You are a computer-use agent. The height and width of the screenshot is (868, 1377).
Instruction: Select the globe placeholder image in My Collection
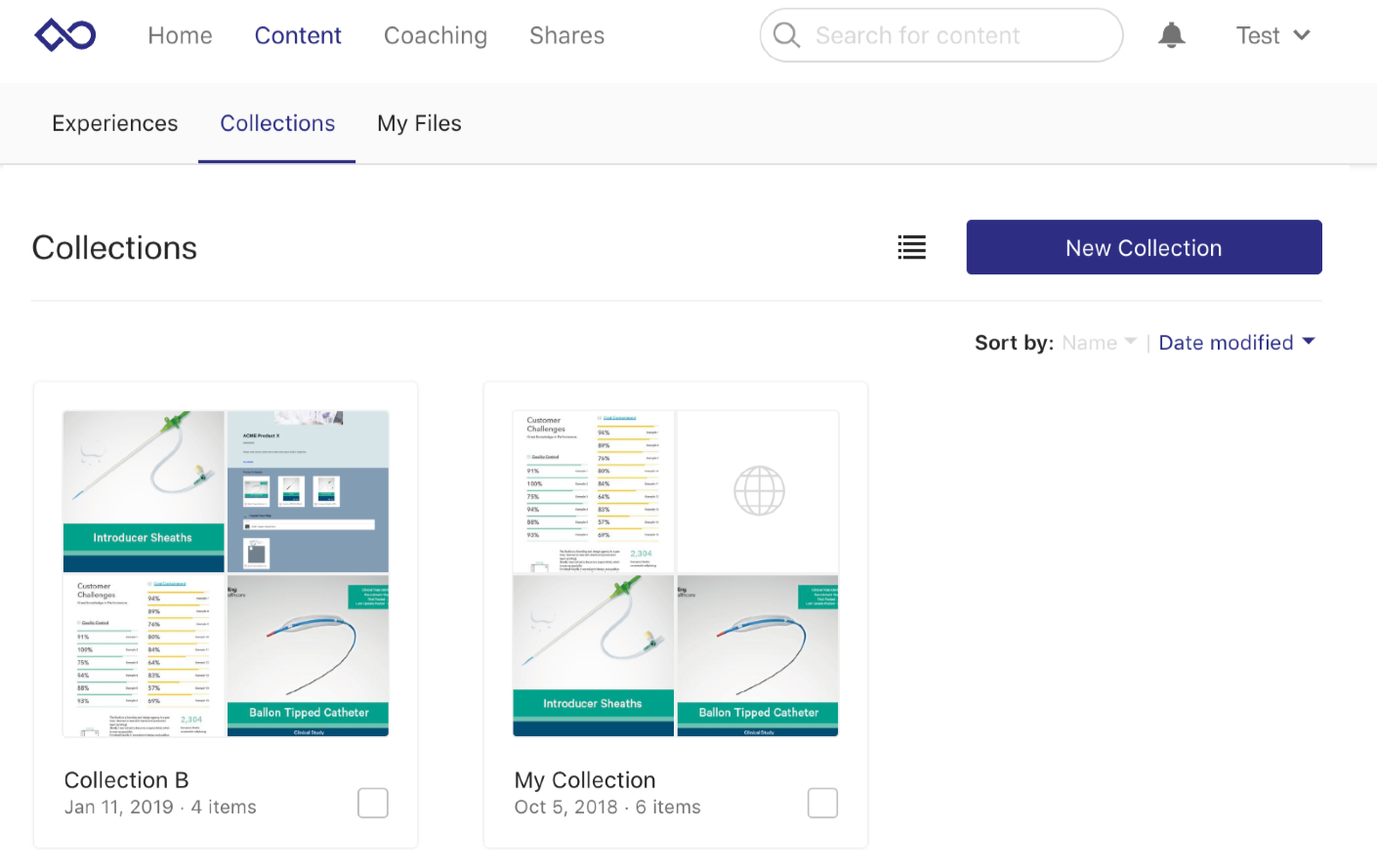pos(757,491)
